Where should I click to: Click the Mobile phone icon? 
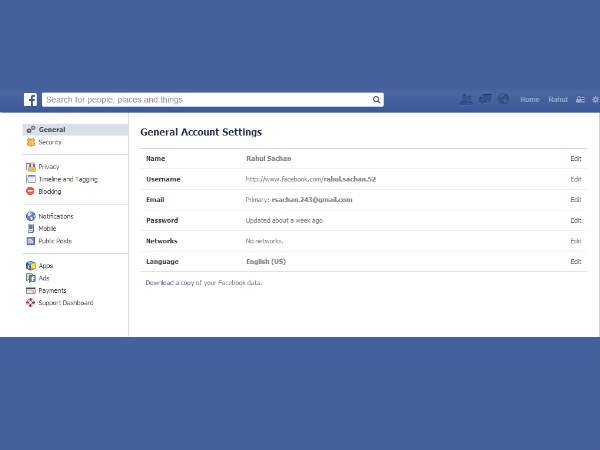[31, 228]
